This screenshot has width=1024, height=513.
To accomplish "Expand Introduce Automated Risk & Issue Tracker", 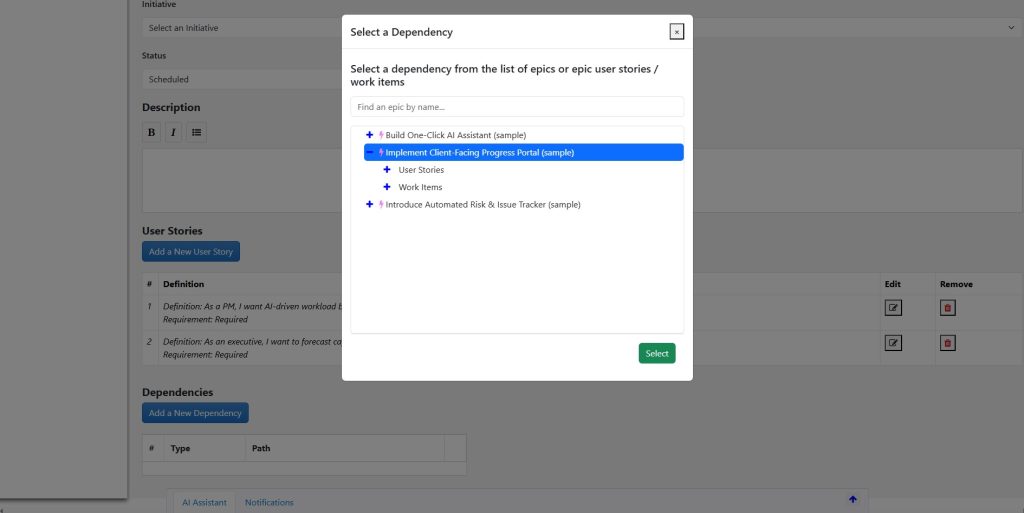I will pos(370,205).
